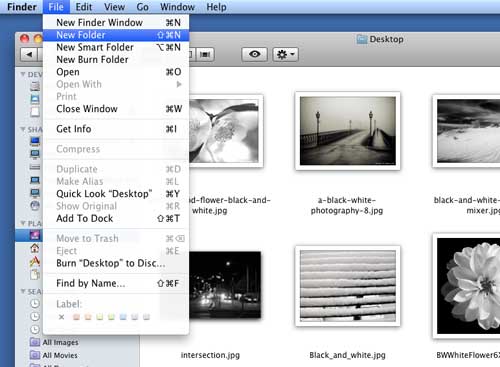Apply the red label color
The width and height of the screenshot is (500, 367).
coord(76,317)
